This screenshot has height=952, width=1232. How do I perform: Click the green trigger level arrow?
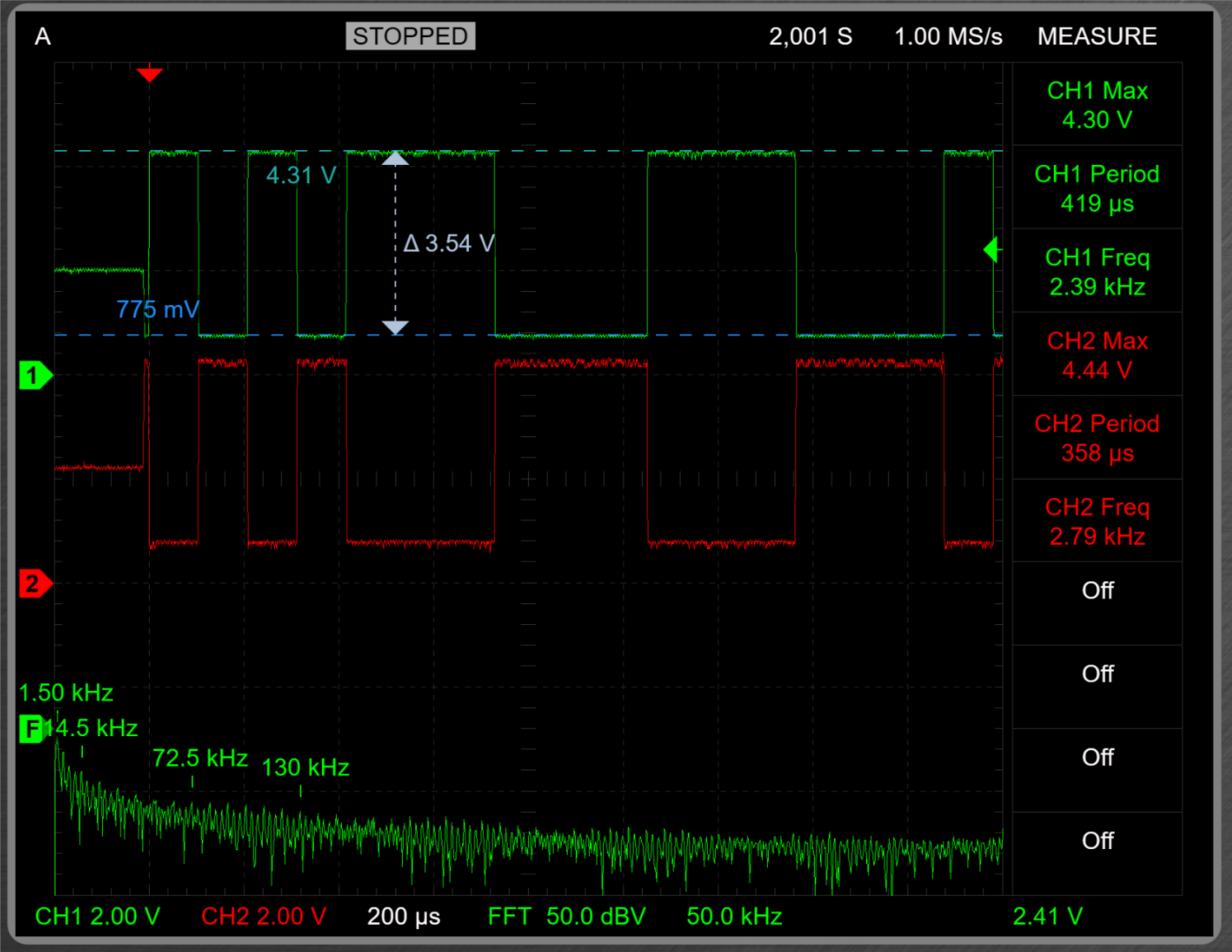click(x=991, y=250)
